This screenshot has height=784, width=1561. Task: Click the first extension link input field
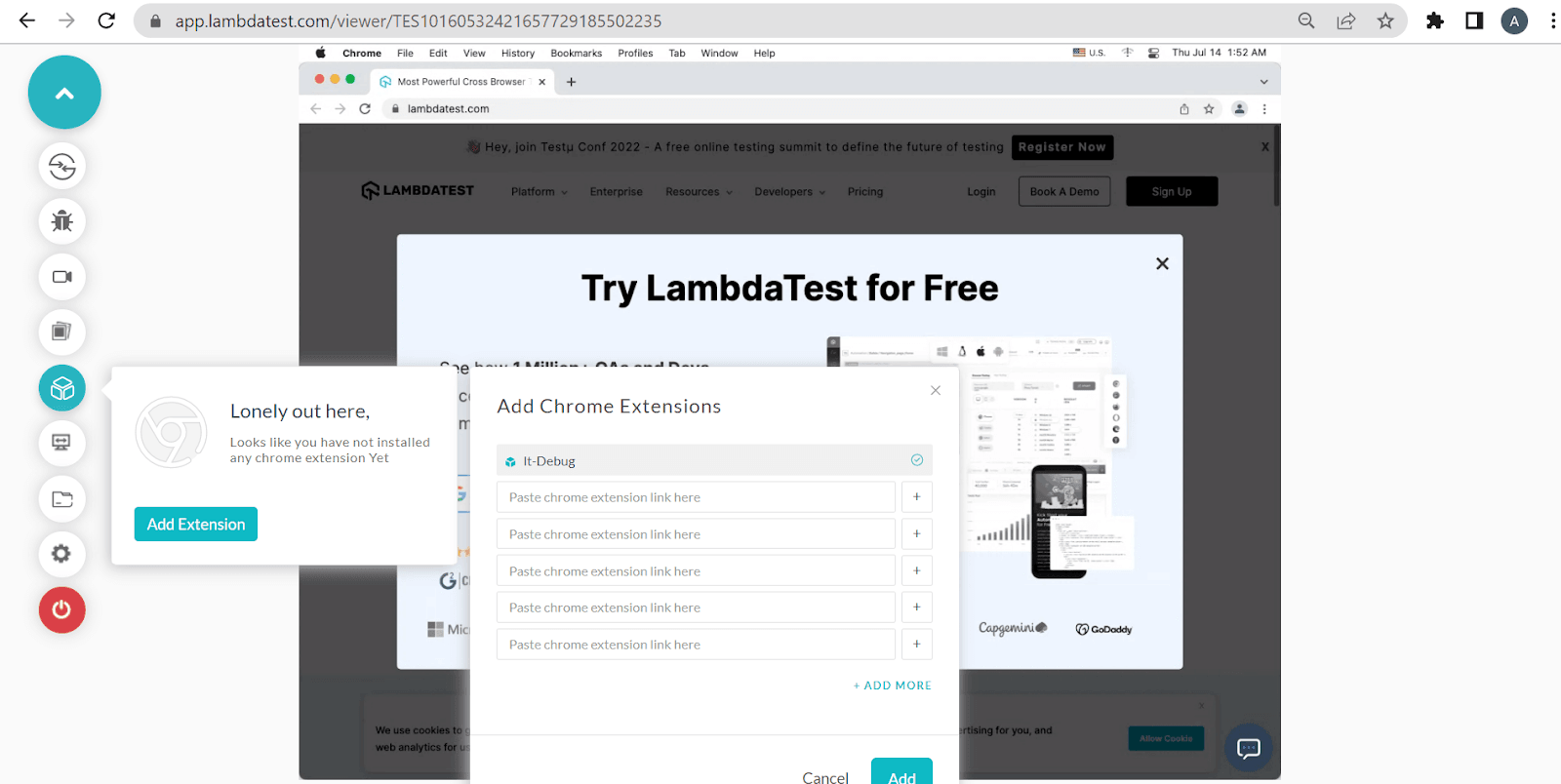pyautogui.click(x=696, y=497)
